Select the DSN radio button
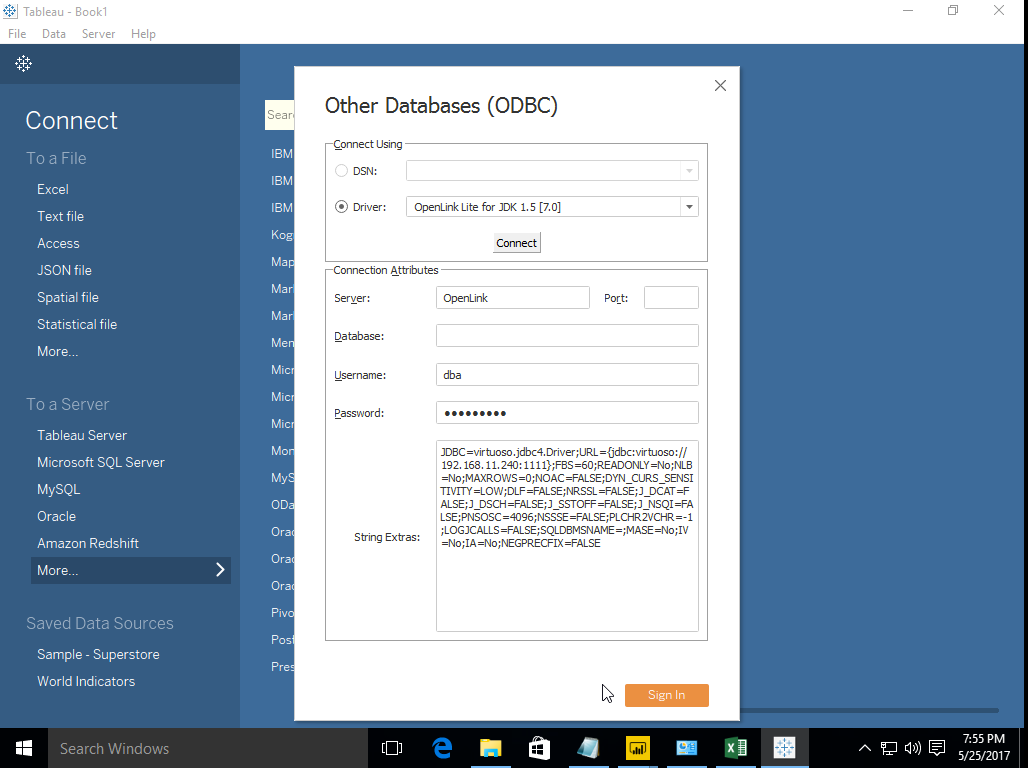The image size is (1028, 768). (x=341, y=171)
